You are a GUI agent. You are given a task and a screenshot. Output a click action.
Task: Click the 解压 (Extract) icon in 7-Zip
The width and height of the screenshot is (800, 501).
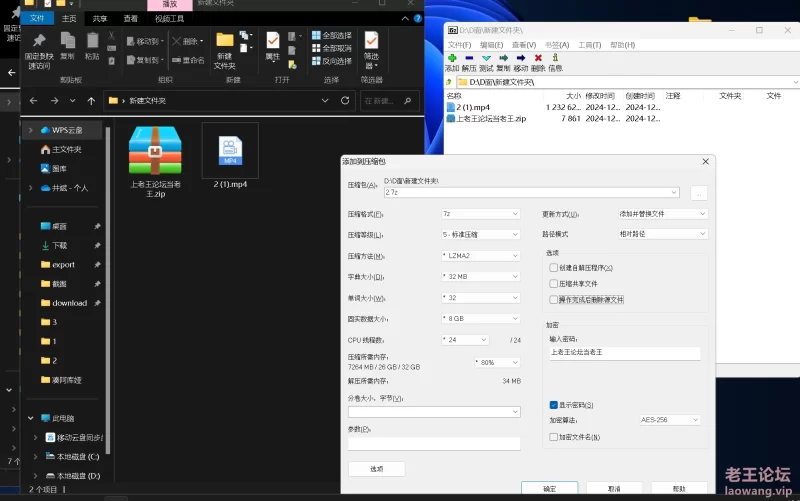(x=470, y=58)
